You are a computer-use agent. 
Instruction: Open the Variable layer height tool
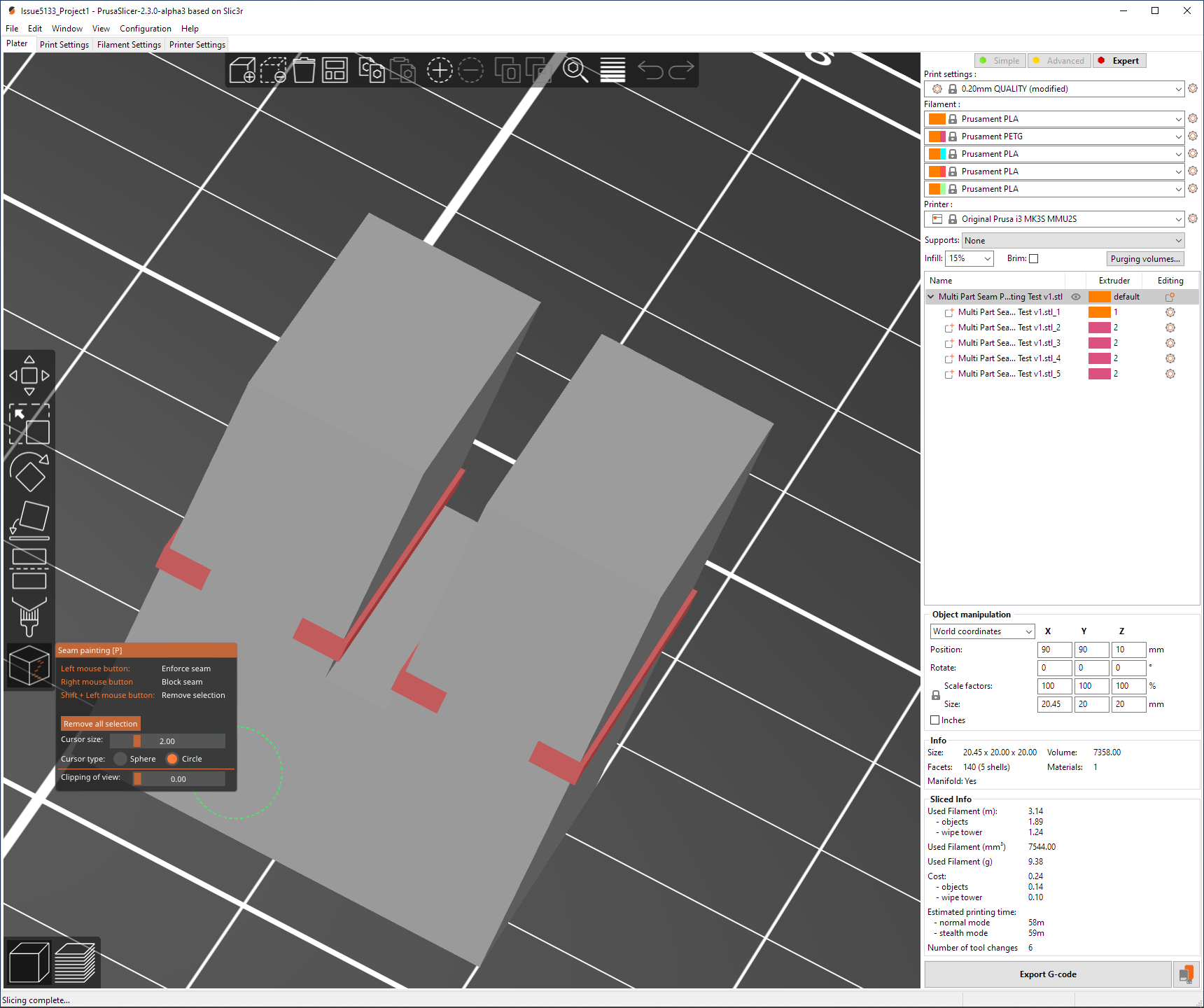[x=612, y=70]
